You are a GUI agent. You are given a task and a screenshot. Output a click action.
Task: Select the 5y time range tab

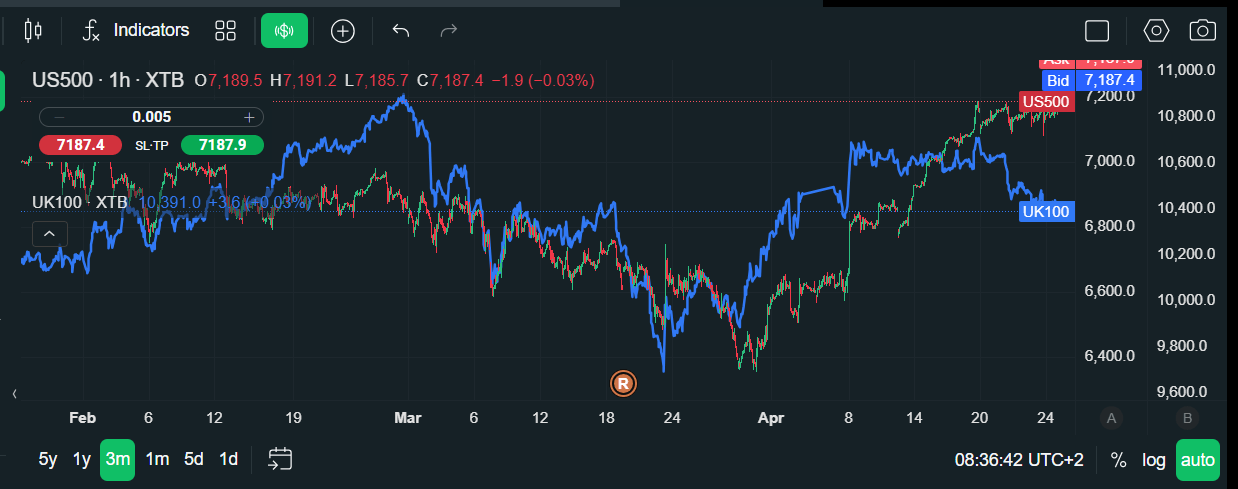click(x=48, y=460)
